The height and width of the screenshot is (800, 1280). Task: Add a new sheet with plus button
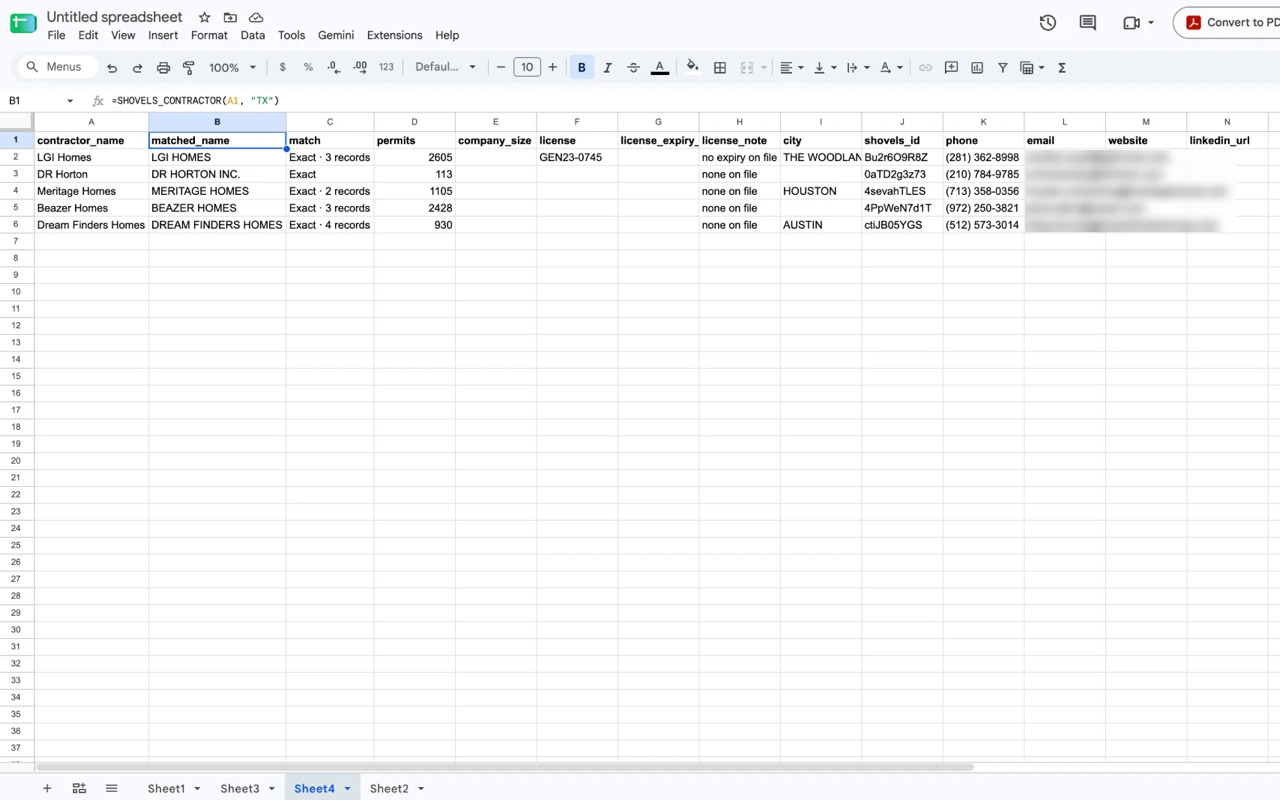pyautogui.click(x=47, y=789)
